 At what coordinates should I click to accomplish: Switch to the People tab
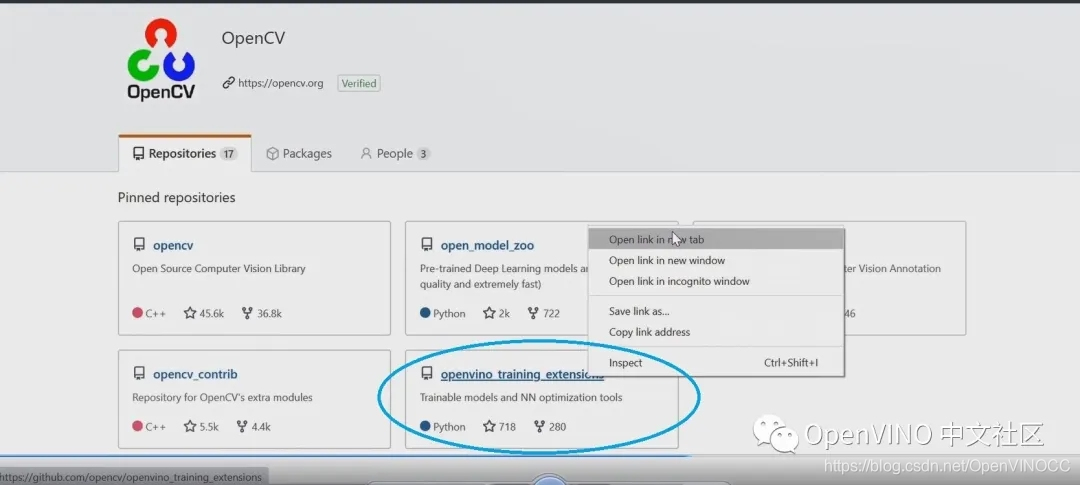click(395, 154)
